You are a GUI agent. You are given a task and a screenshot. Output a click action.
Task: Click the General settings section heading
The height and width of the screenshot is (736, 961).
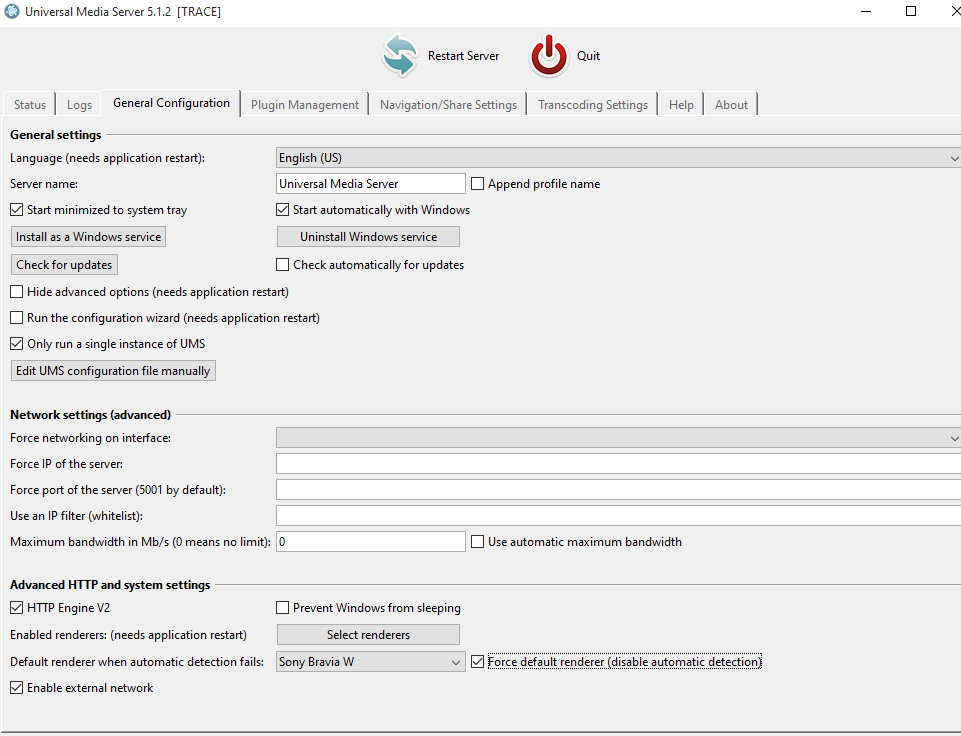point(56,135)
